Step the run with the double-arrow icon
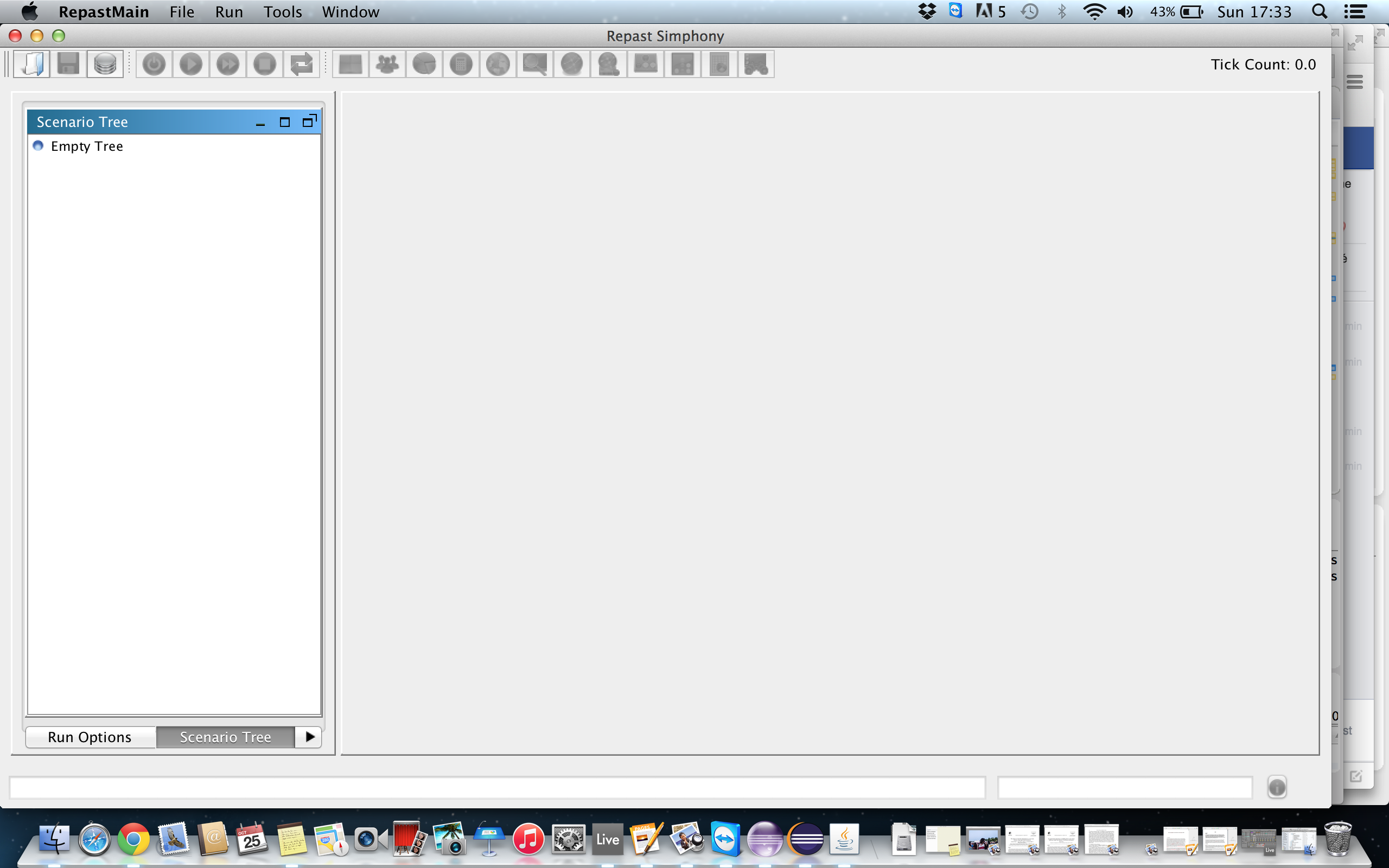1389x868 pixels. [228, 63]
